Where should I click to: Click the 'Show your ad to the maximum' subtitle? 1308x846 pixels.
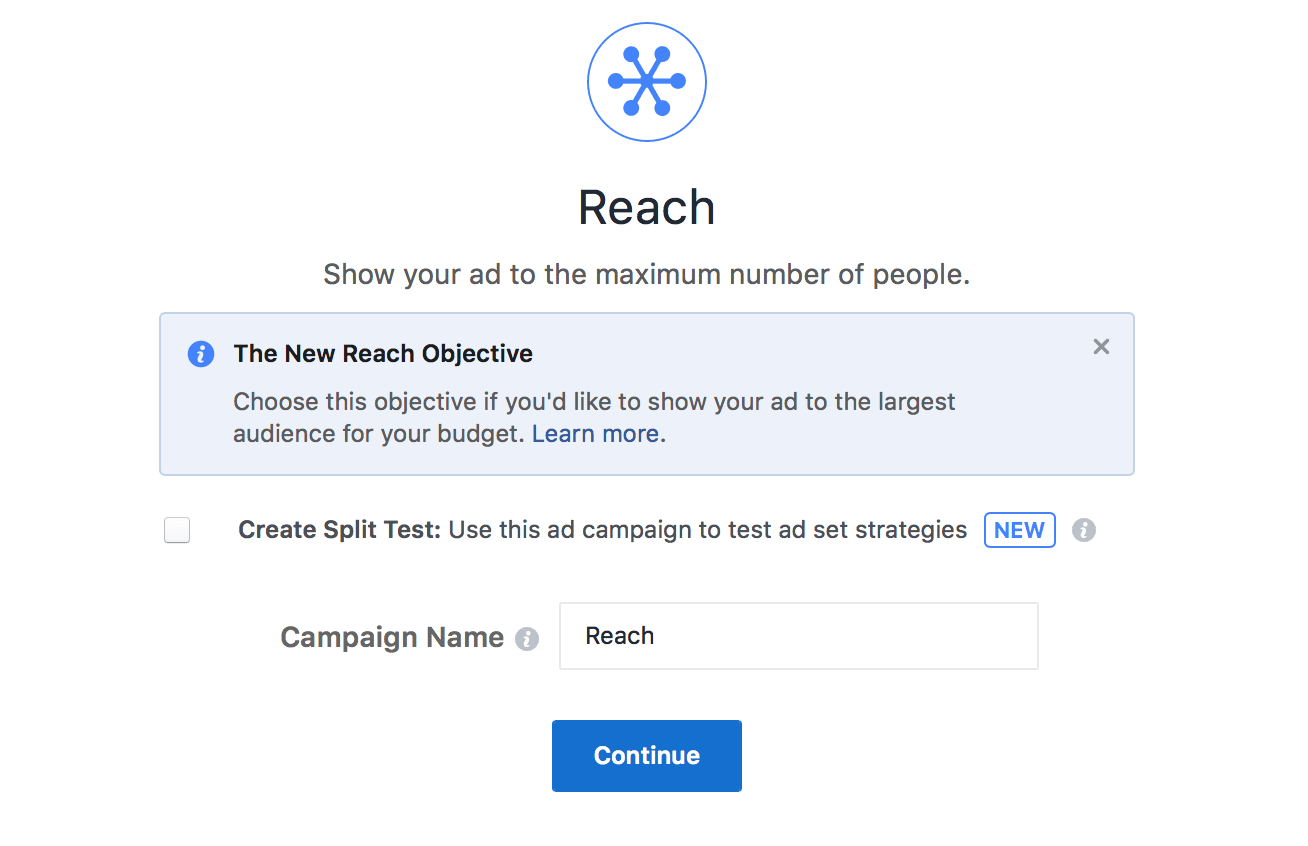click(647, 275)
